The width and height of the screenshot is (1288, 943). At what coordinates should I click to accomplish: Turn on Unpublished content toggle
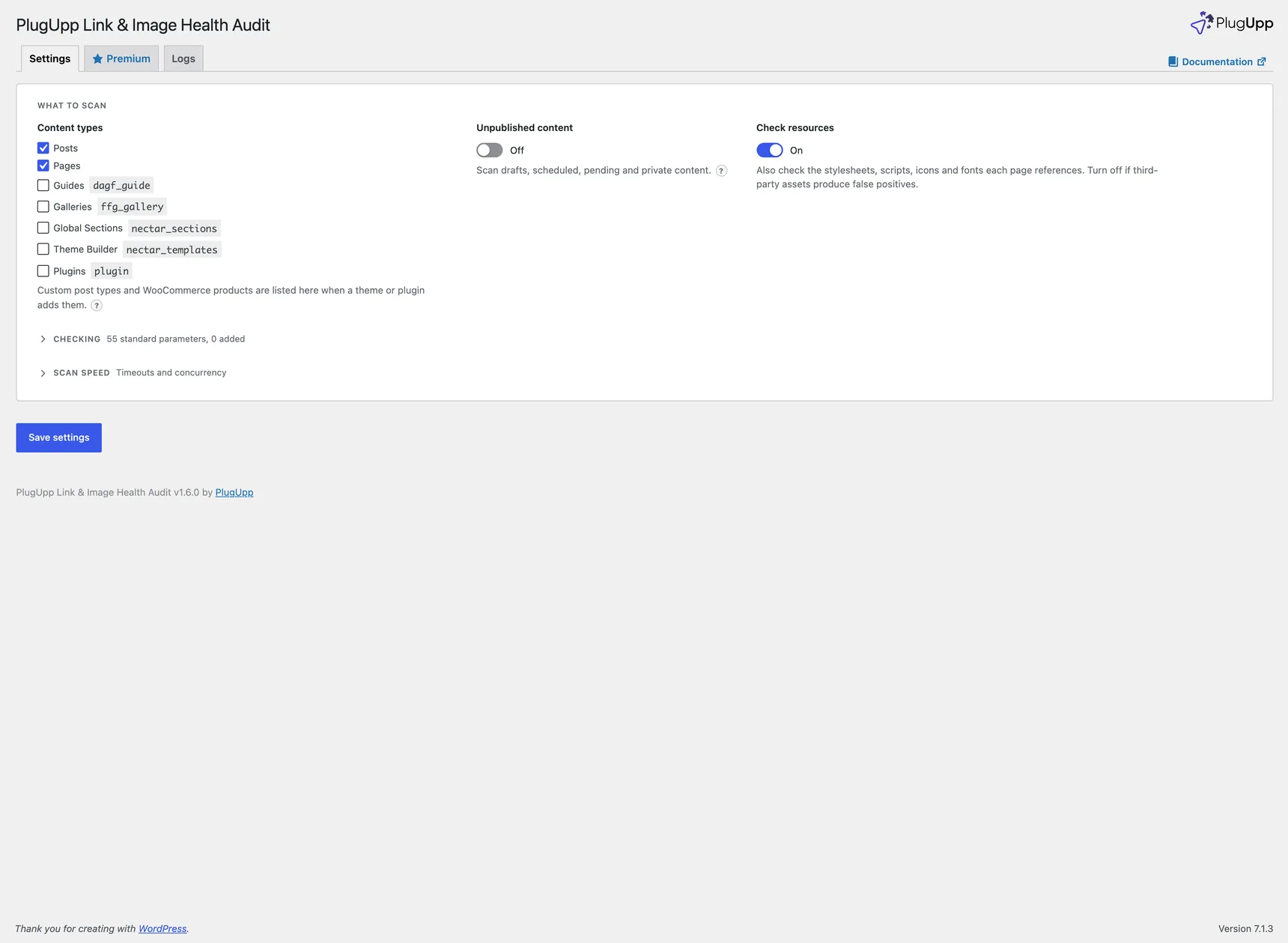[x=490, y=151]
